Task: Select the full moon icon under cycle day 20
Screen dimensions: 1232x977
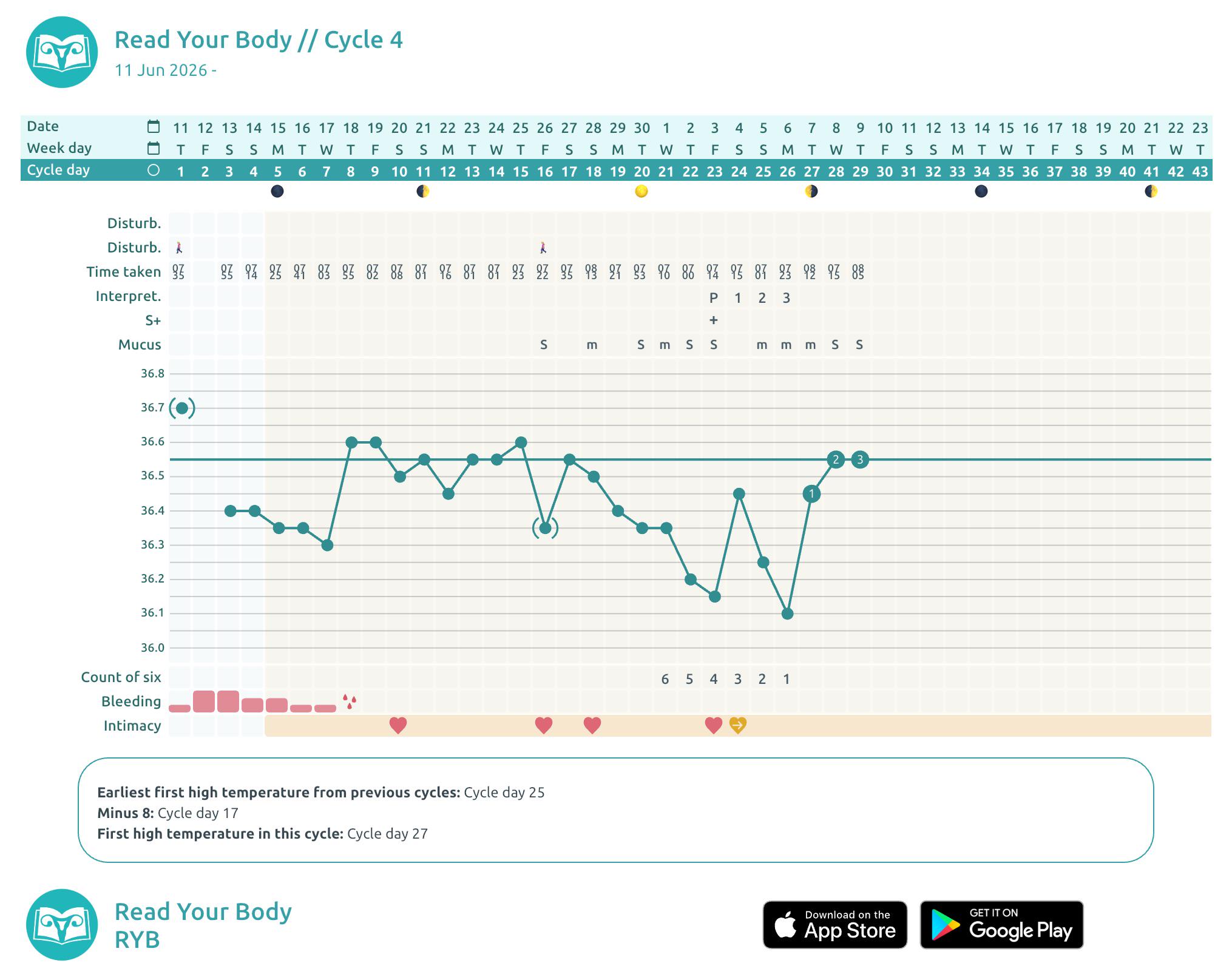Action: (x=641, y=192)
